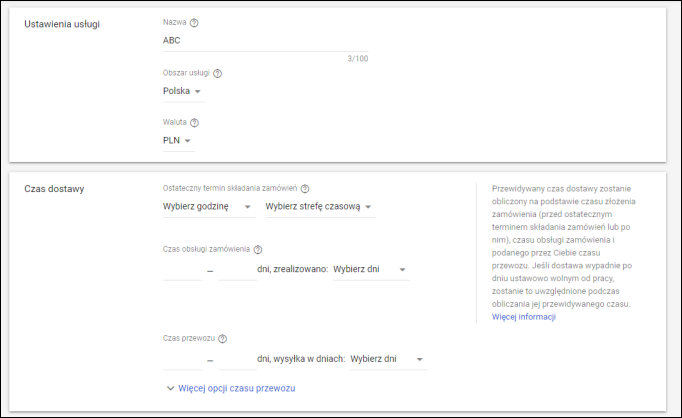The image size is (682, 418).
Task: Open the PLN currency dropdown
Action: (x=177, y=141)
